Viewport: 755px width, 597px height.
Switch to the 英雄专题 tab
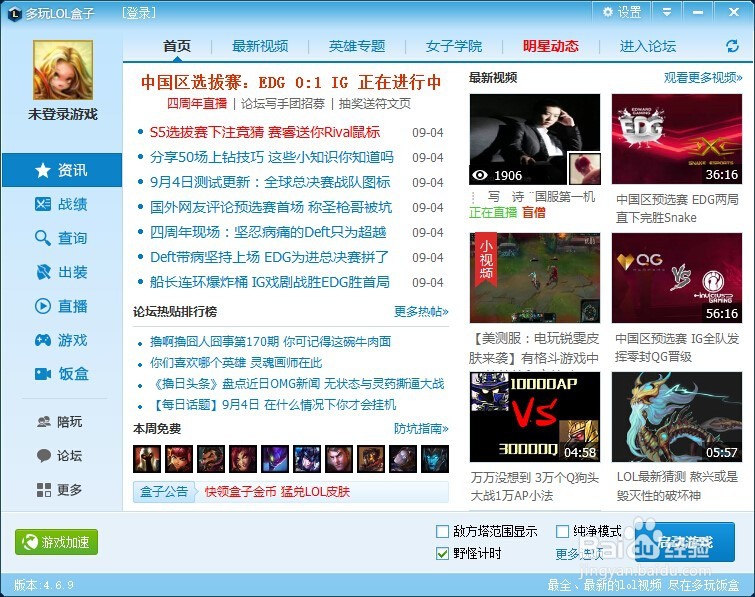click(x=357, y=46)
